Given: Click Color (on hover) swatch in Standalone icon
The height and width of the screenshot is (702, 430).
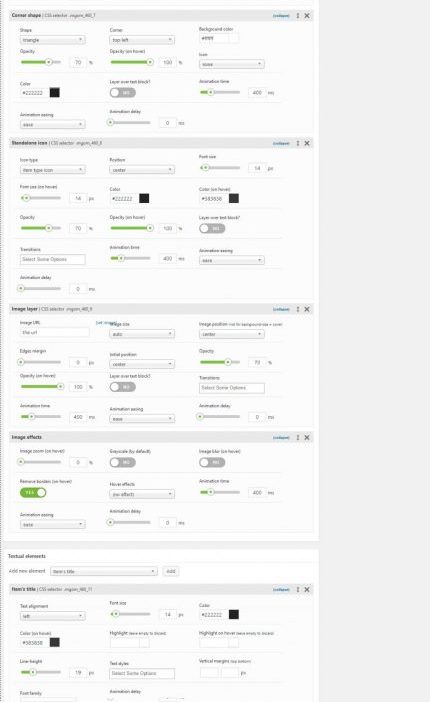Looking at the screenshot, I should pos(234,198).
